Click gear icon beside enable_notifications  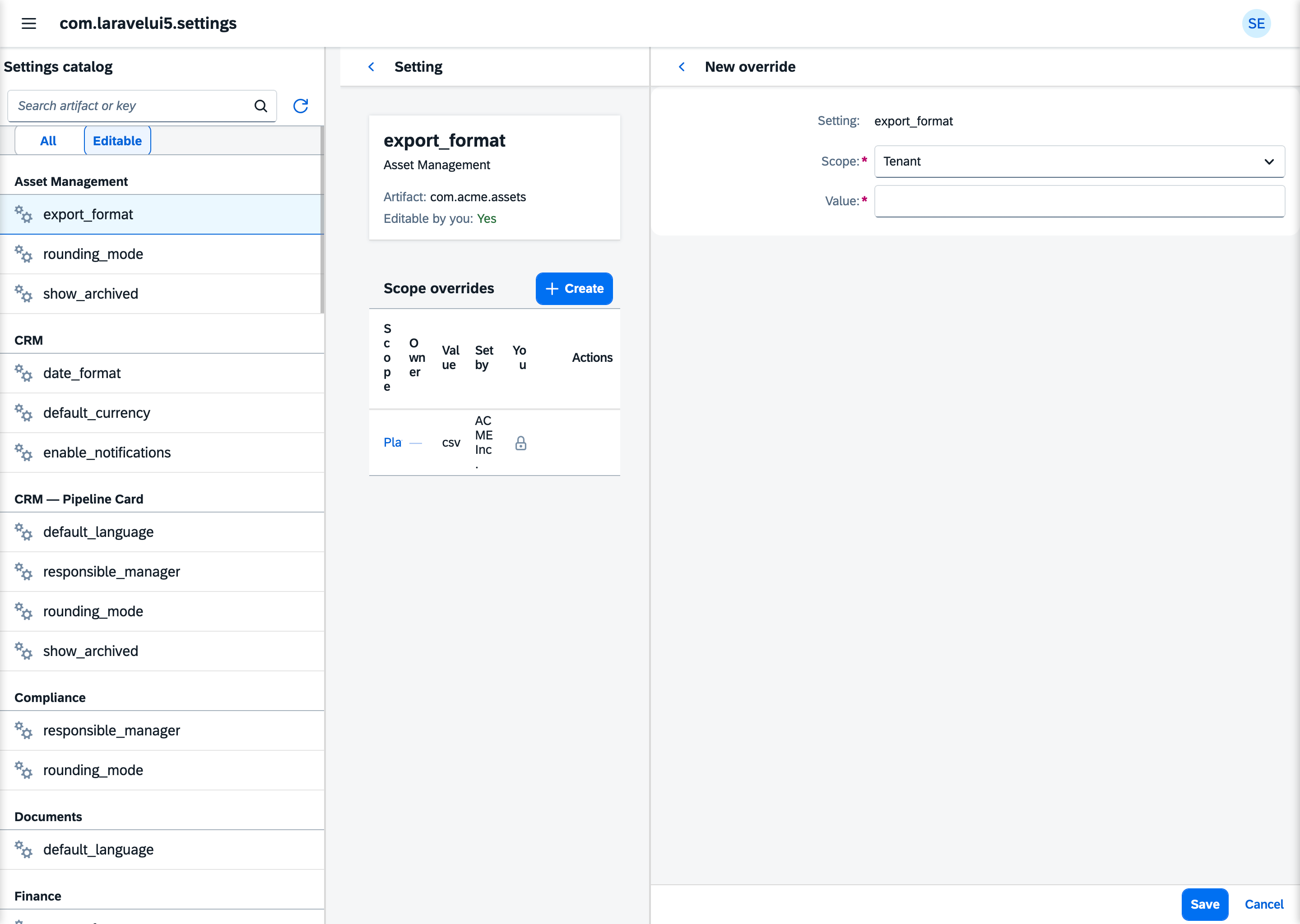[x=23, y=453]
